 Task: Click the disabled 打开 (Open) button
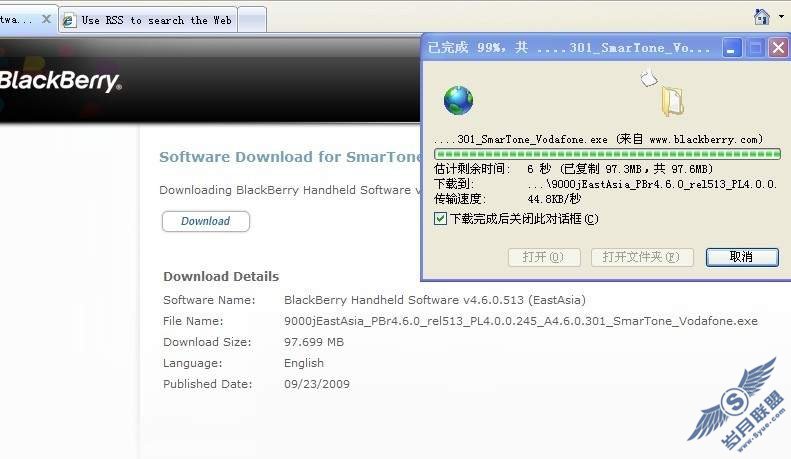tap(544, 257)
